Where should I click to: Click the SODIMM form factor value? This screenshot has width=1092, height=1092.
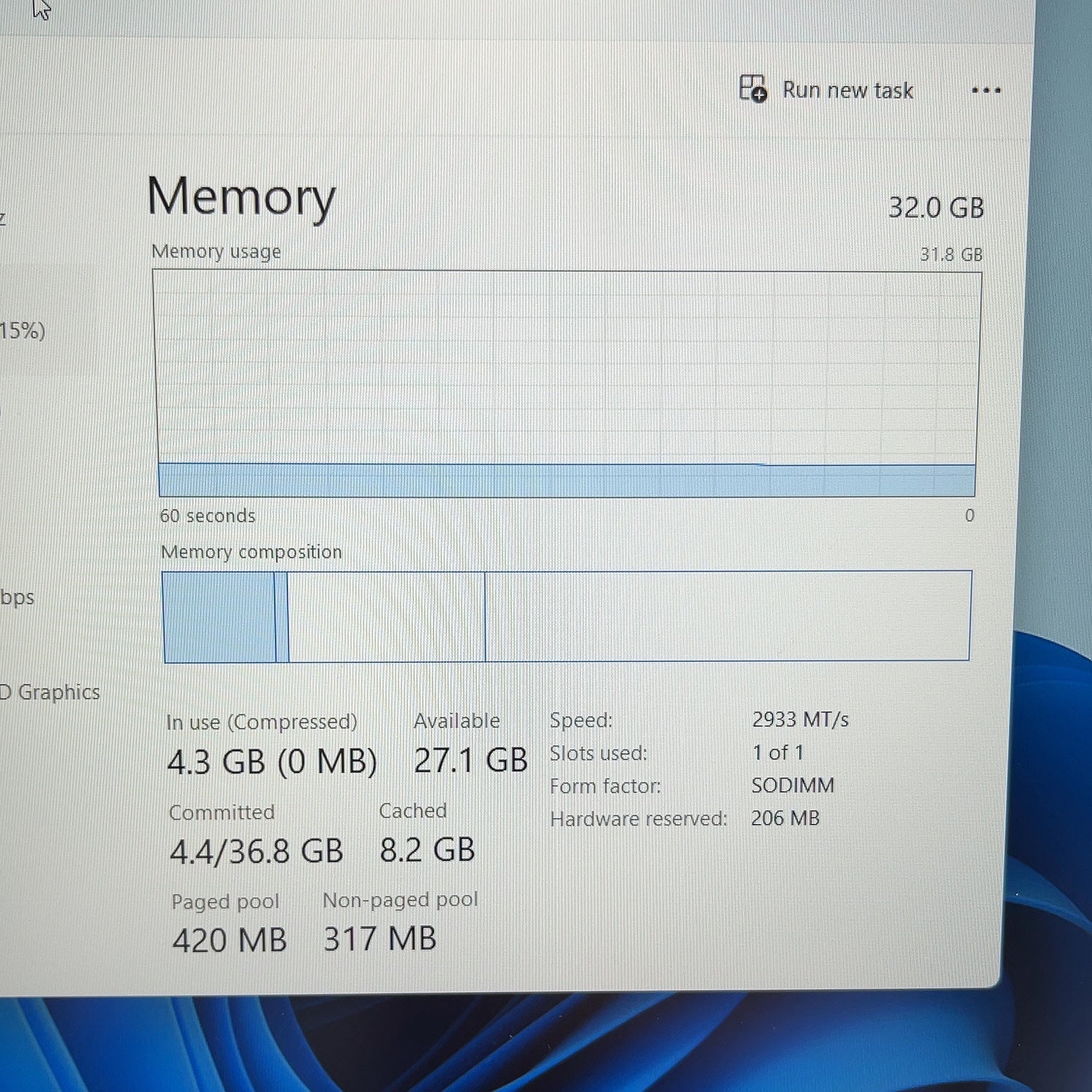(x=793, y=786)
